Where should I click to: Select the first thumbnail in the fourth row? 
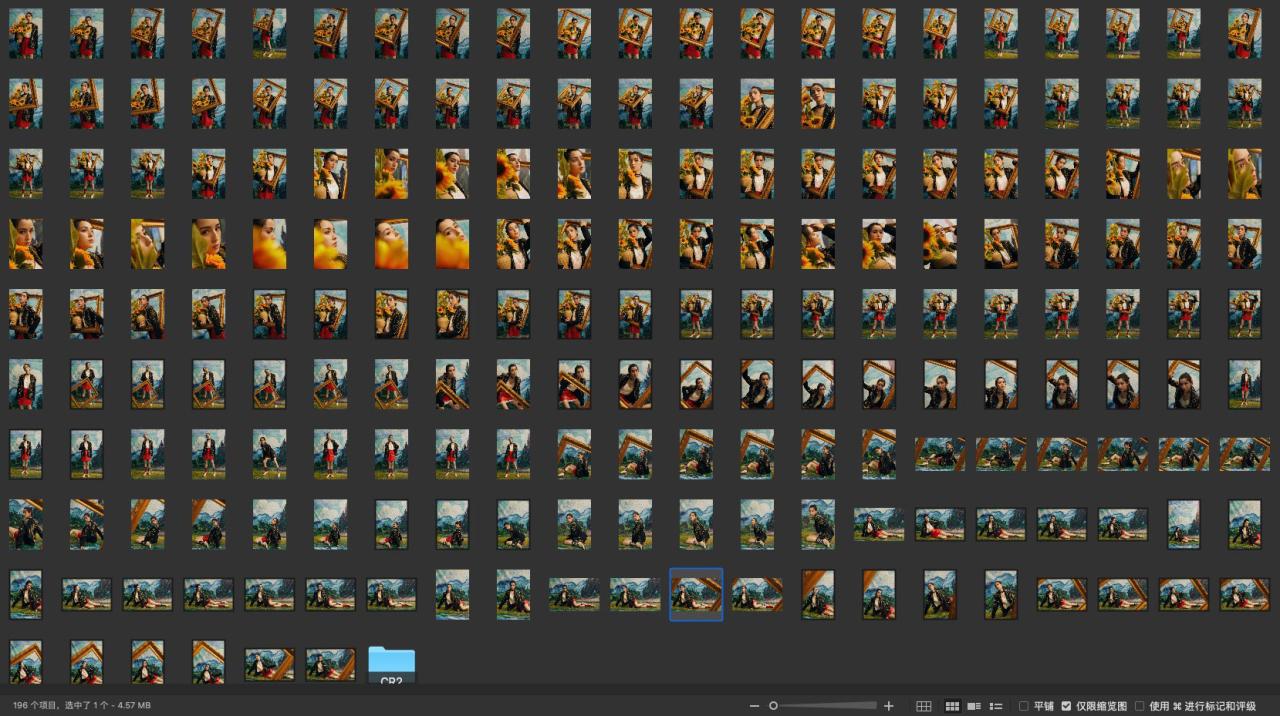tap(25, 244)
